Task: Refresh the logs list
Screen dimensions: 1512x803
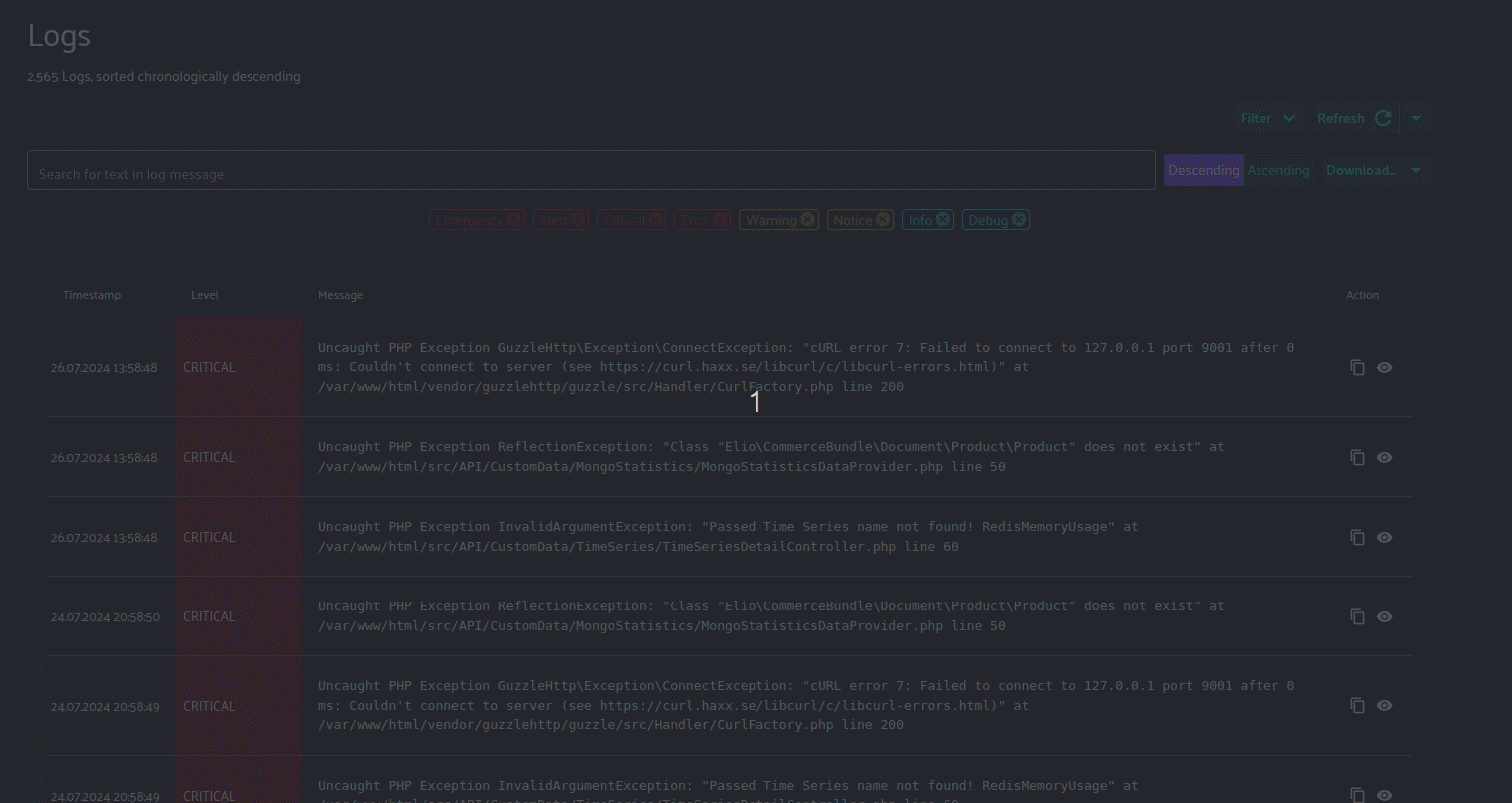Action: click(1354, 118)
